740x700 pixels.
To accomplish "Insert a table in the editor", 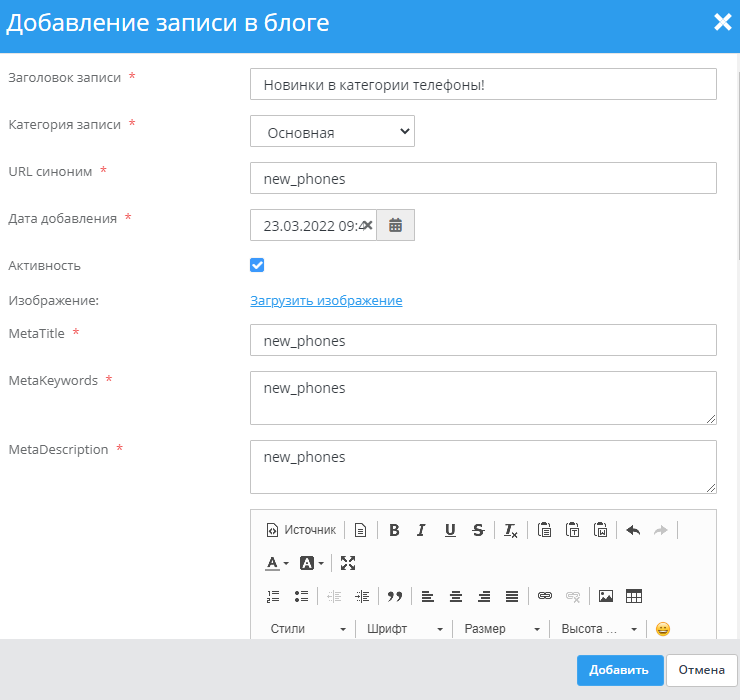I will [633, 596].
